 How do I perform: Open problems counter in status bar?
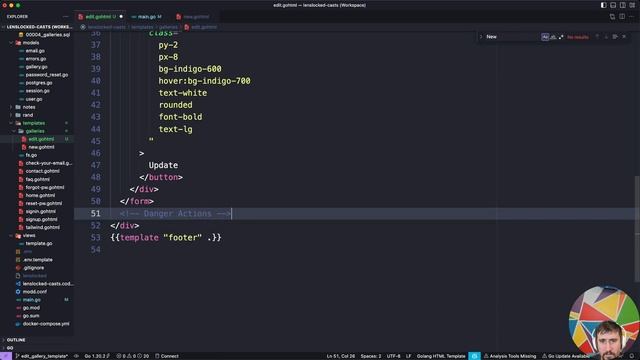[x=133, y=356]
